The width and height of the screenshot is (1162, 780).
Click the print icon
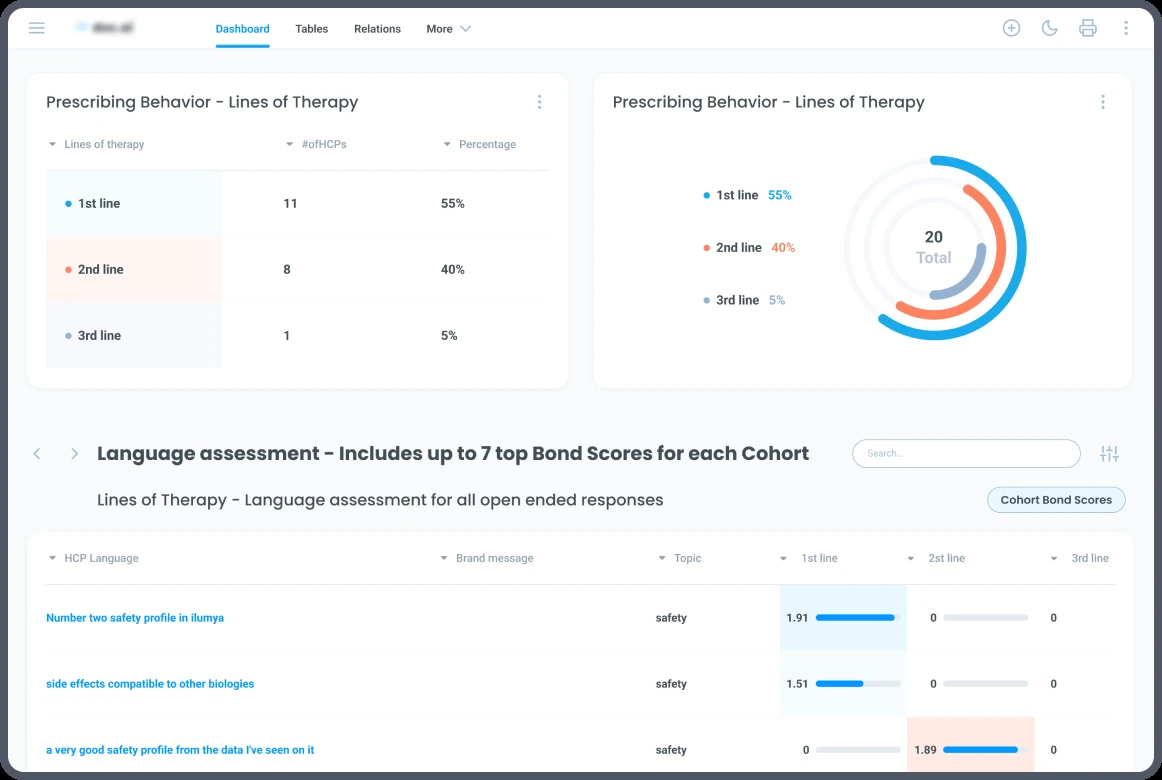pyautogui.click(x=1087, y=28)
